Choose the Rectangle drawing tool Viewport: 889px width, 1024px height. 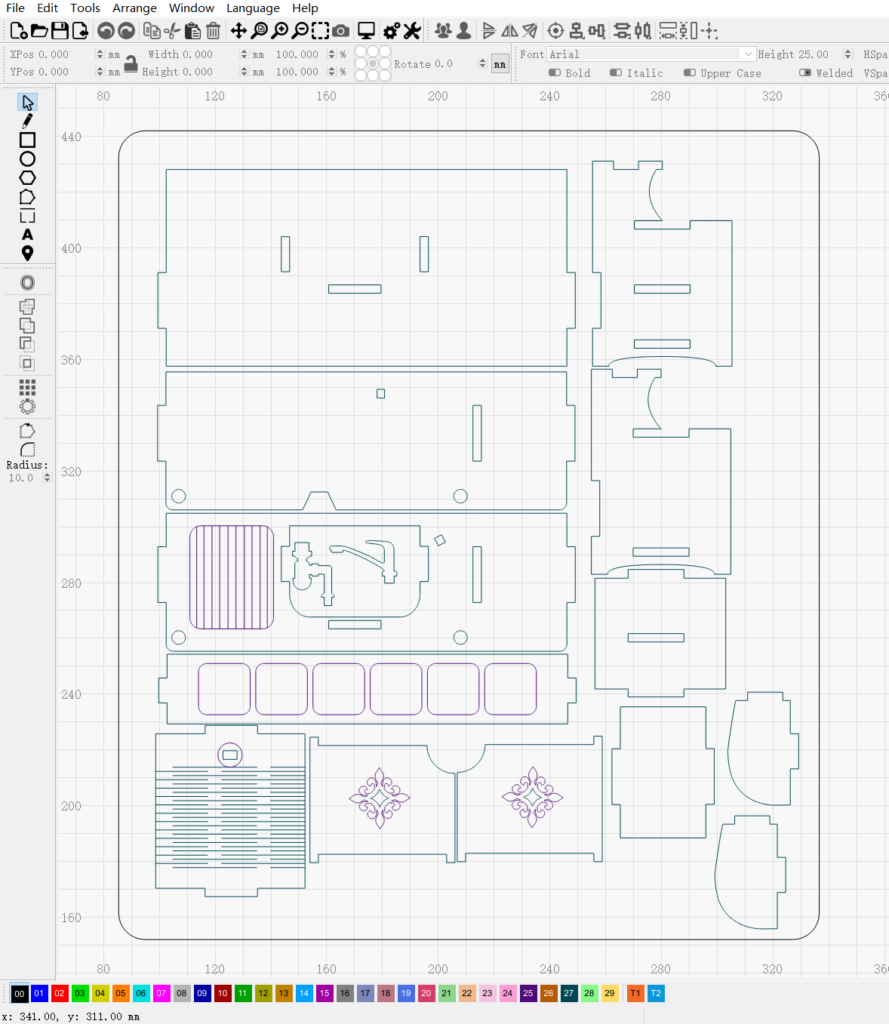(28, 140)
